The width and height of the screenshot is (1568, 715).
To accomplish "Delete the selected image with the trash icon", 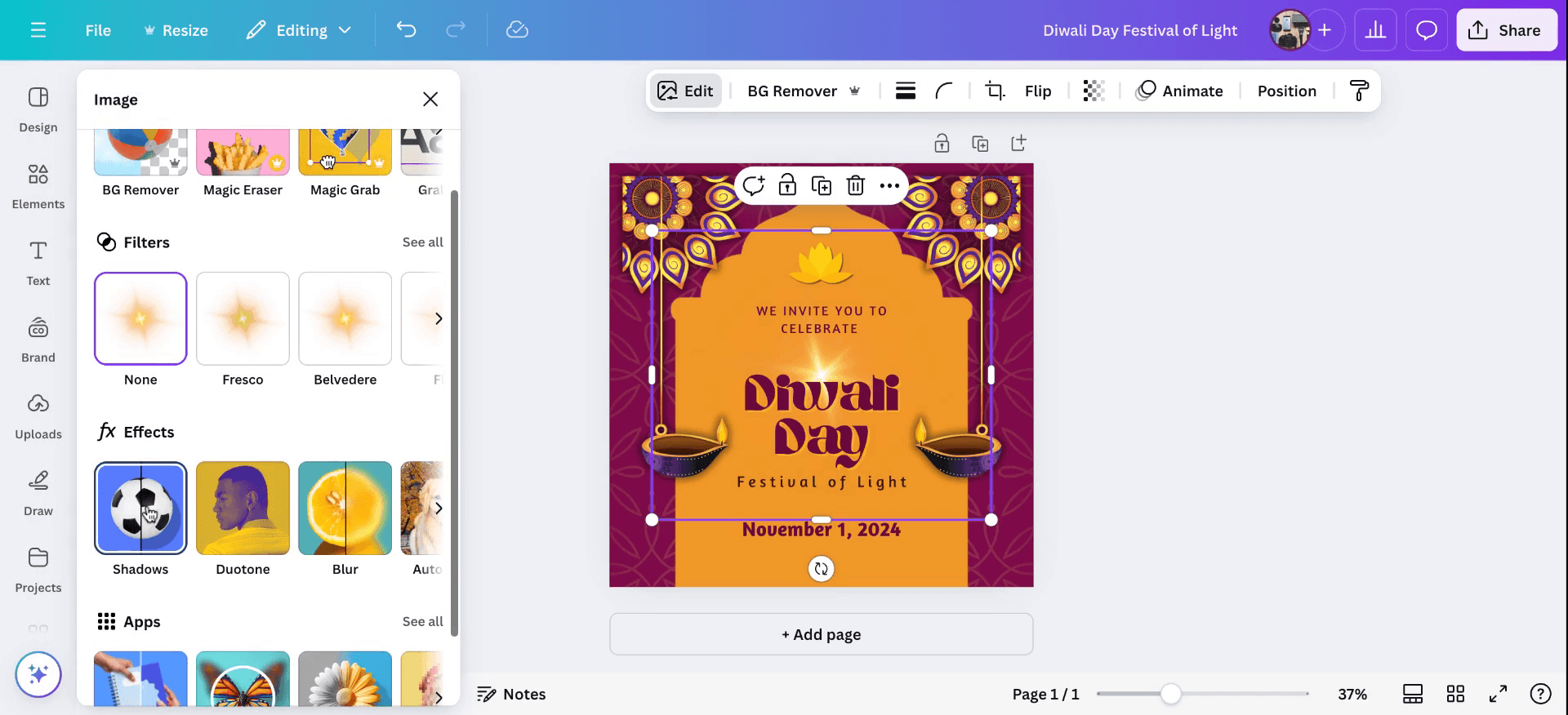I will click(855, 186).
